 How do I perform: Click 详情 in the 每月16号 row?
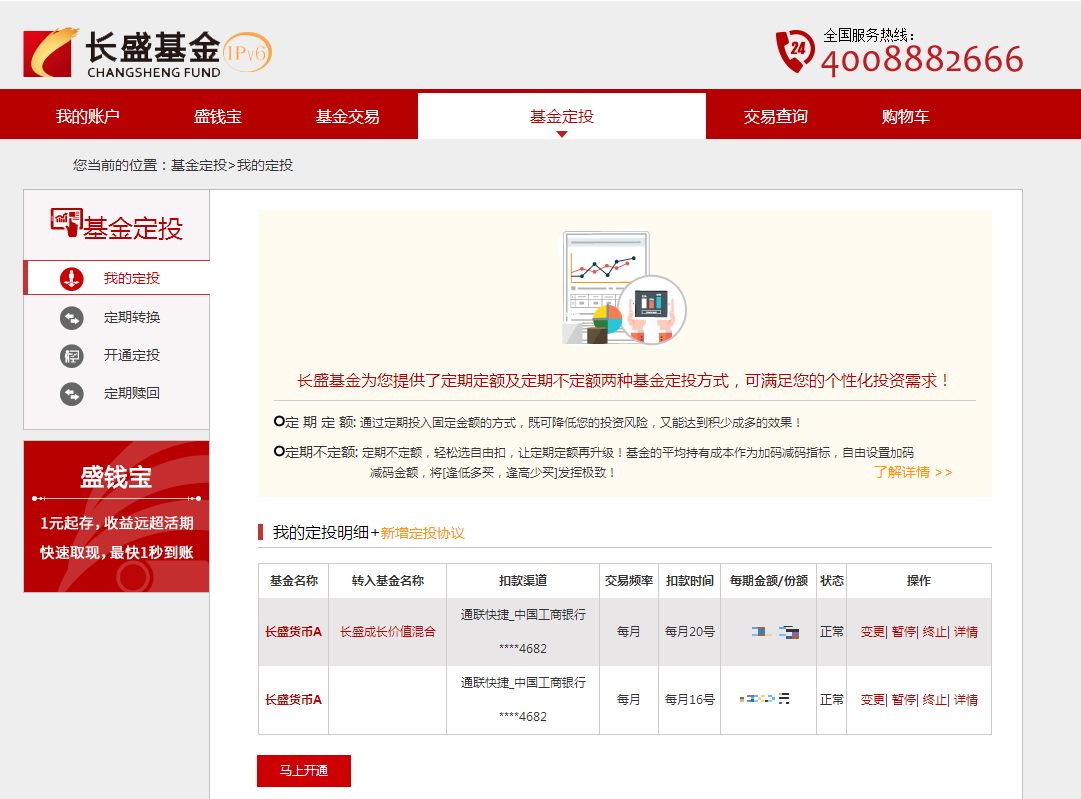pos(966,700)
